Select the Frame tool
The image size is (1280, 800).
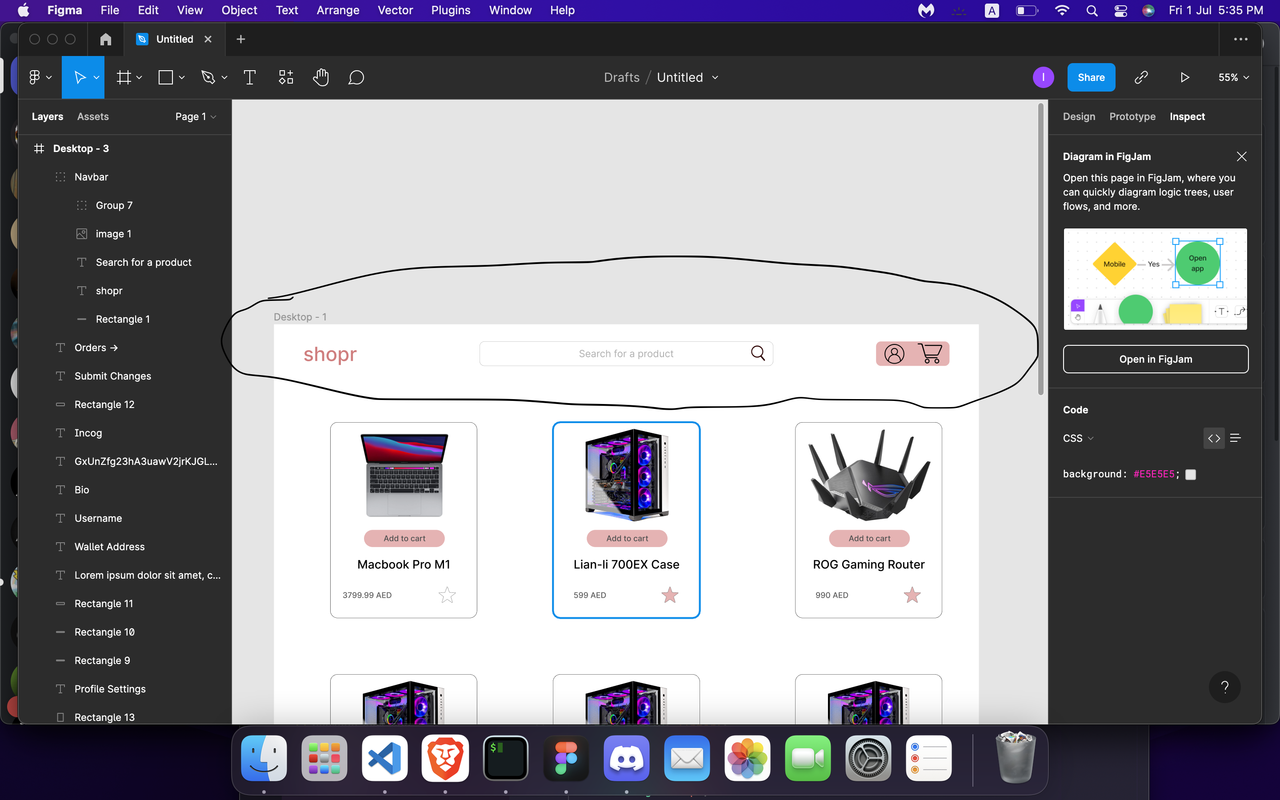[x=124, y=77]
